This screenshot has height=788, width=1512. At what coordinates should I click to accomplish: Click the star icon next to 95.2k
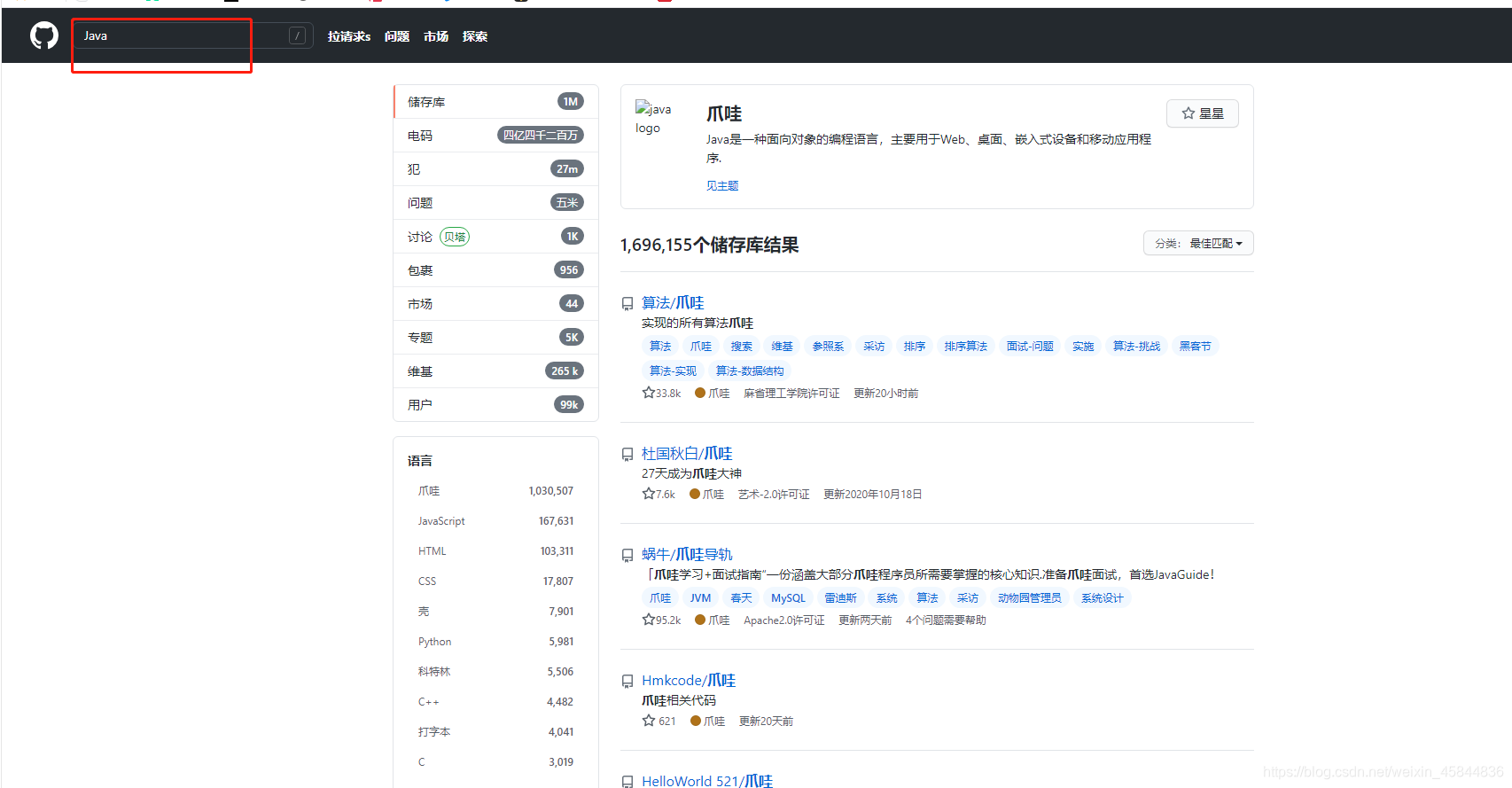[x=648, y=620]
